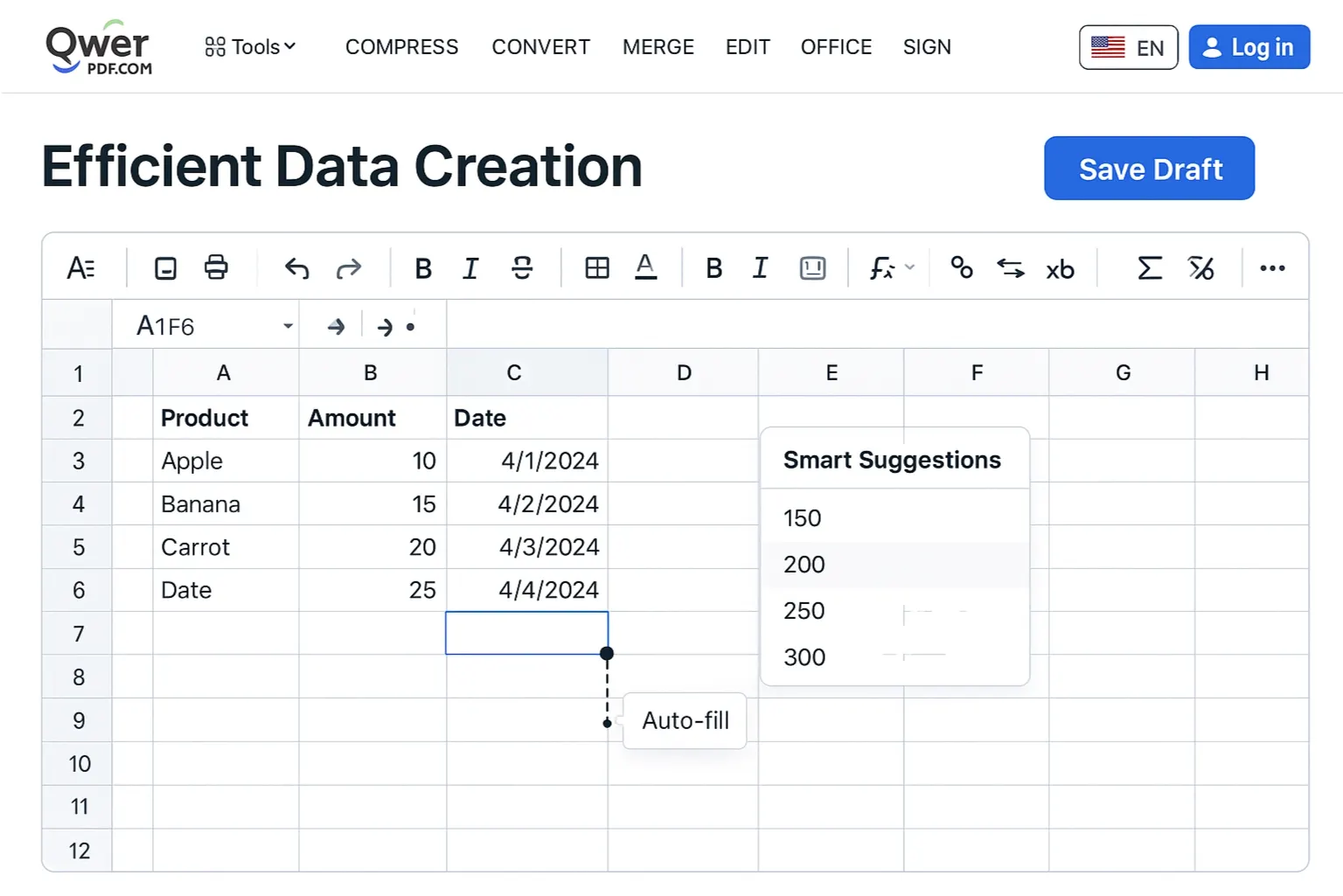This screenshot has width=1343, height=896.
Task: Toggle the Italic icon left of the boxed icon
Action: point(761,268)
